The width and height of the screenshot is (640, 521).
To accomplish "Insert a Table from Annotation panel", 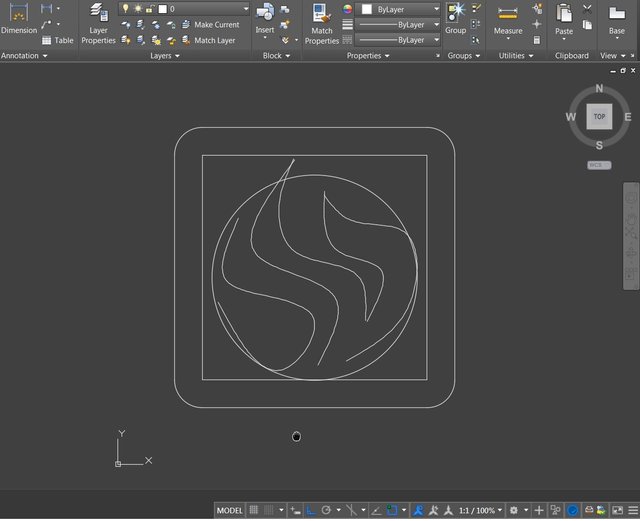I will click(x=57, y=41).
